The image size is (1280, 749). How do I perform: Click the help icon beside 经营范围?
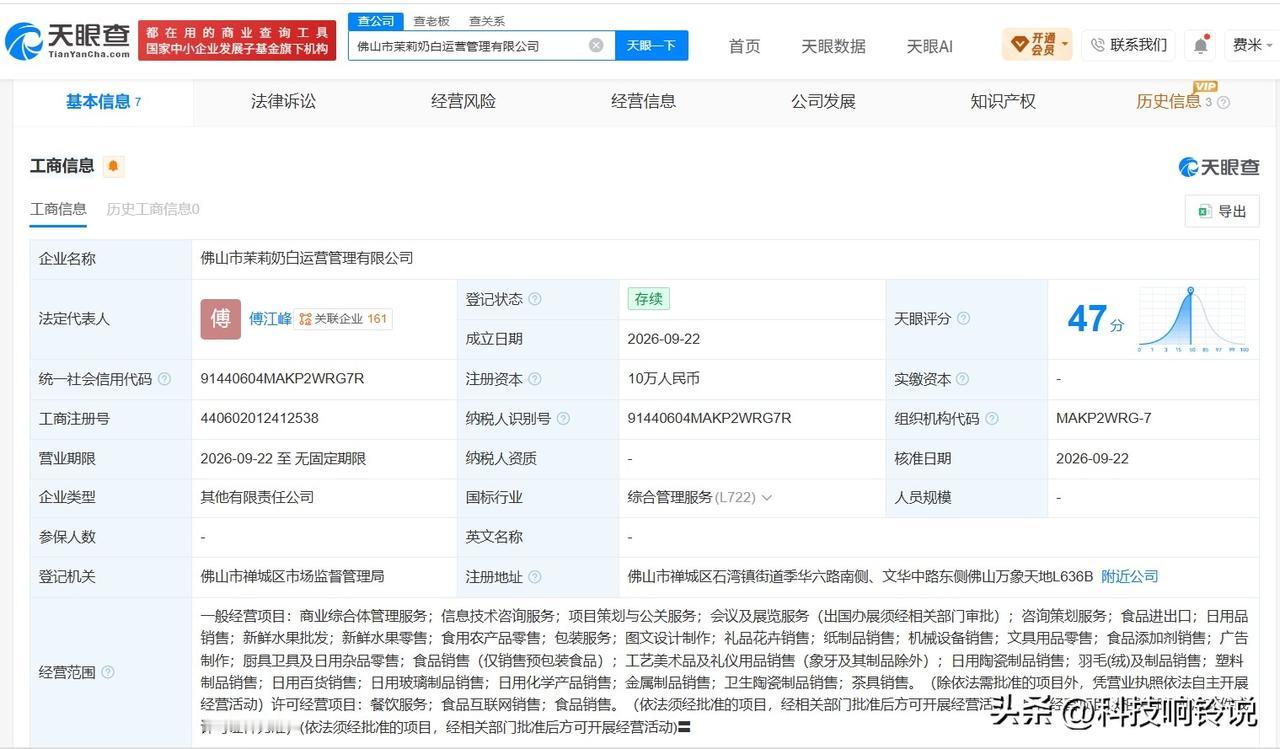click(107, 672)
